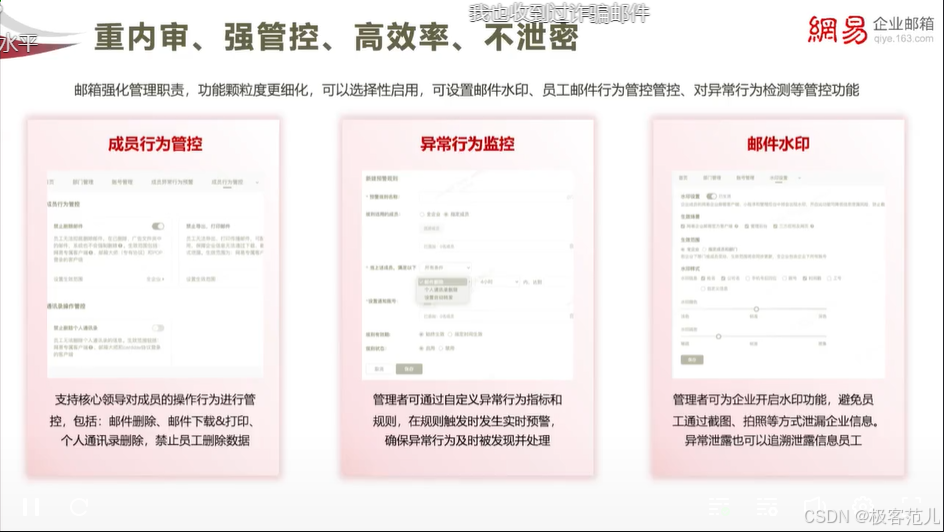The width and height of the screenshot is (944, 532).
Task: Select the 水印设置 tab in third screenshot
Action: [778, 178]
